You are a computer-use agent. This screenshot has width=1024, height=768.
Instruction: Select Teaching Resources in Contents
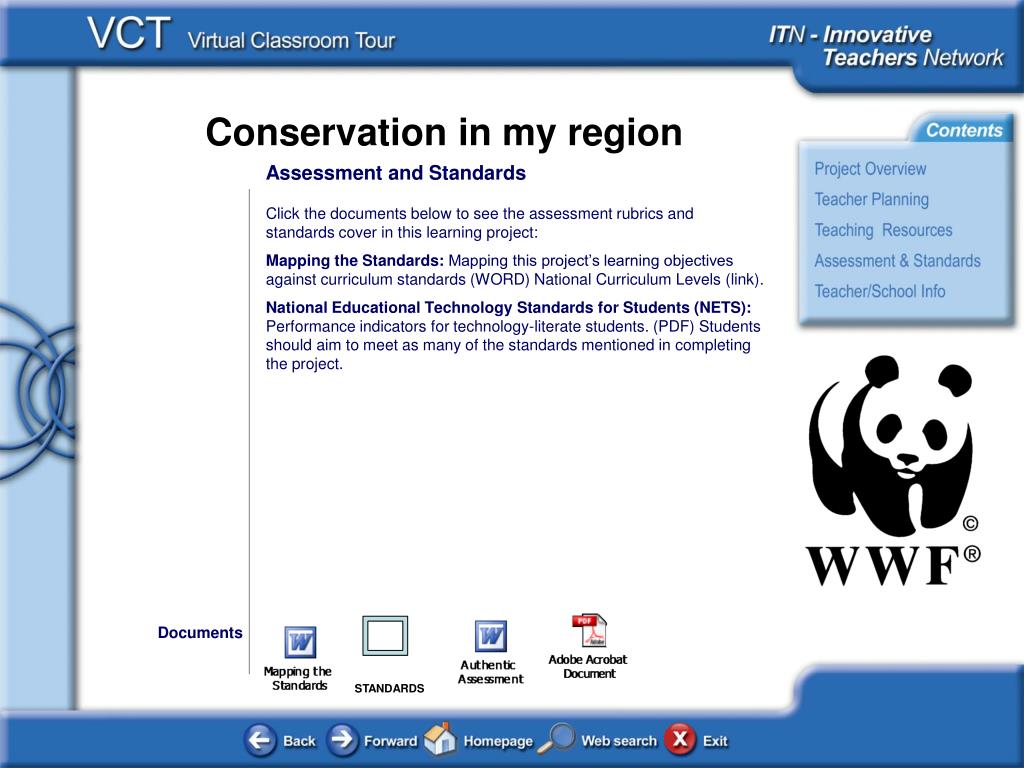[883, 230]
